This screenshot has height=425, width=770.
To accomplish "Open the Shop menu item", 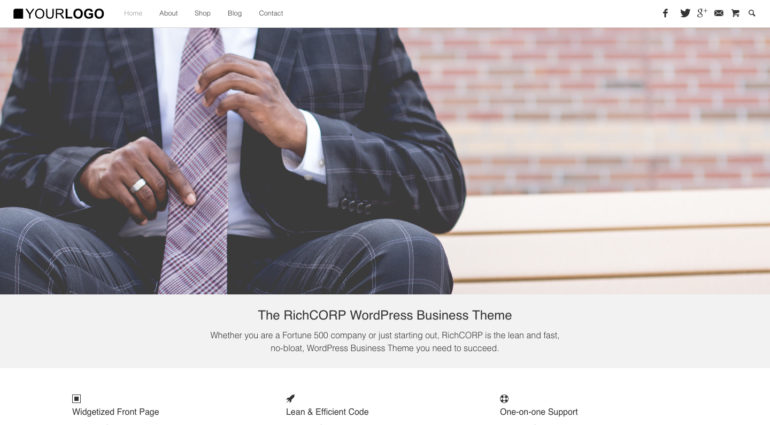I will 202,13.
